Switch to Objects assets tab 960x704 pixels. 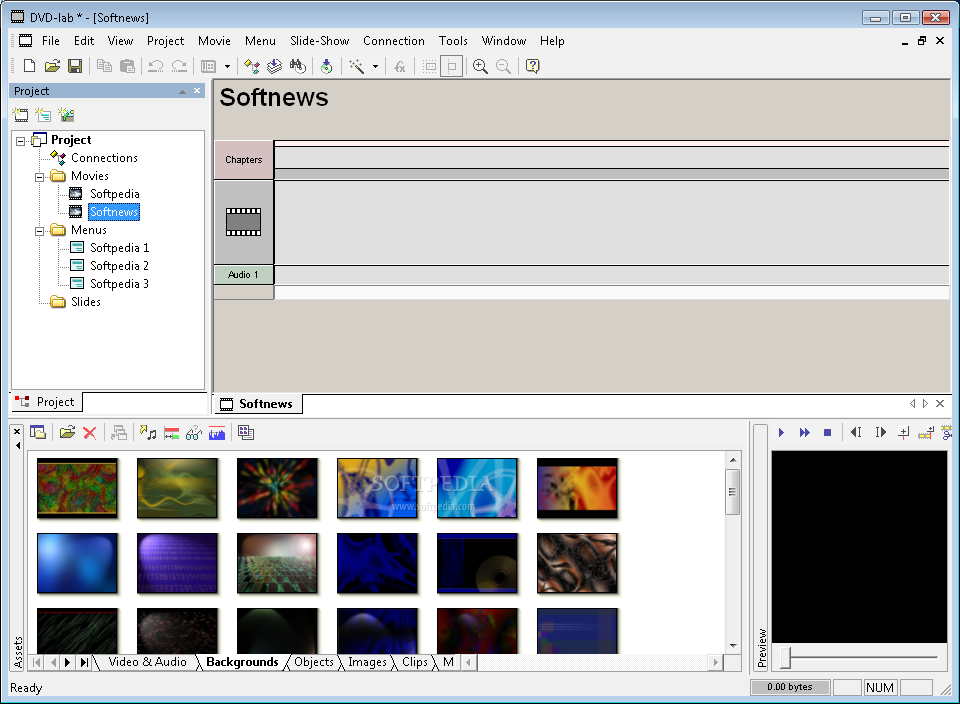313,662
